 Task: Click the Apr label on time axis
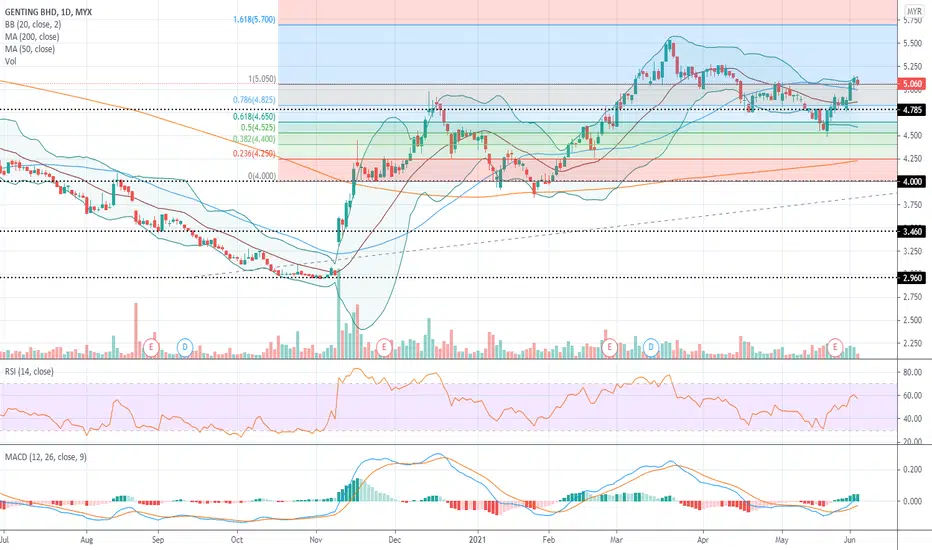pyautogui.click(x=703, y=540)
